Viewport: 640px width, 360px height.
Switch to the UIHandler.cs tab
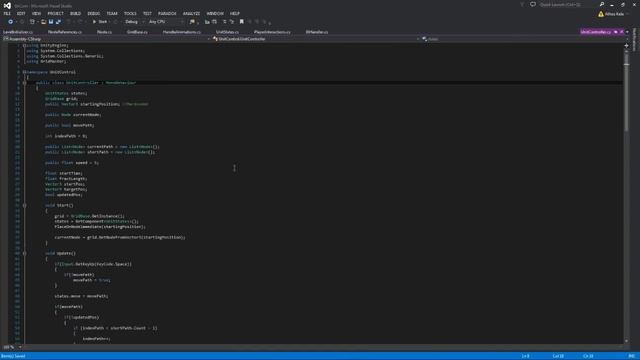(x=316, y=32)
